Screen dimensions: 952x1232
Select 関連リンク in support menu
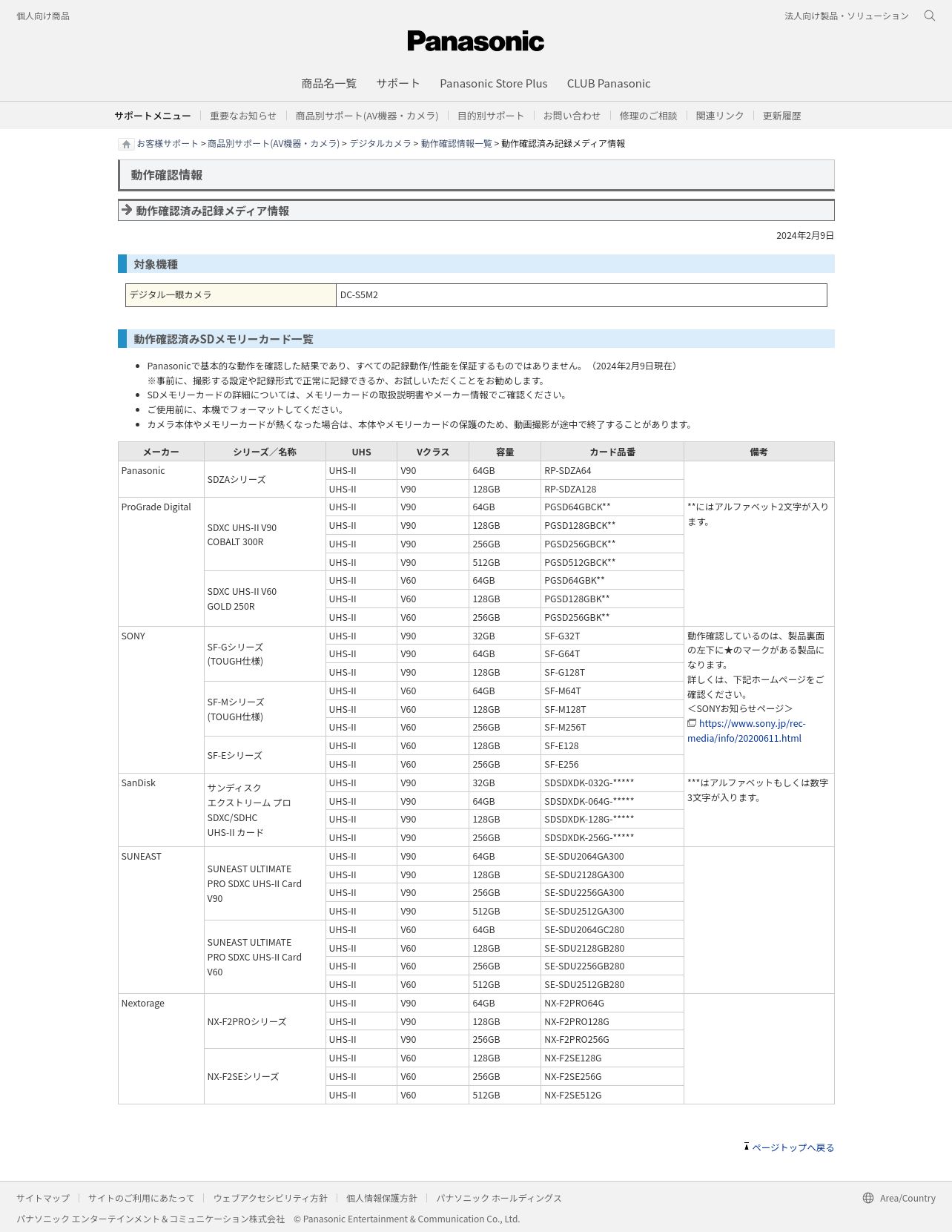click(x=720, y=116)
